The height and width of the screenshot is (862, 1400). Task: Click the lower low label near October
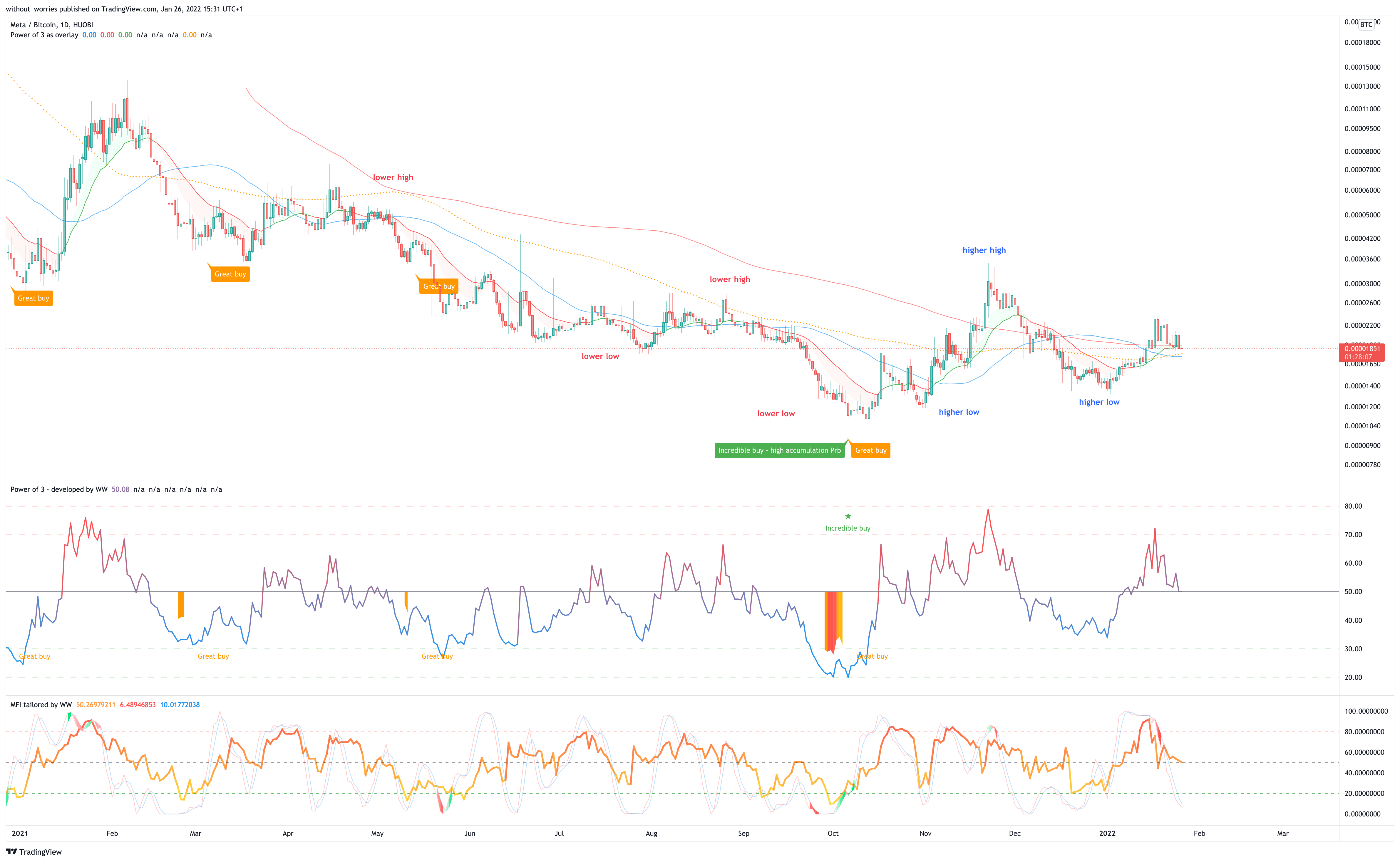pos(776,414)
